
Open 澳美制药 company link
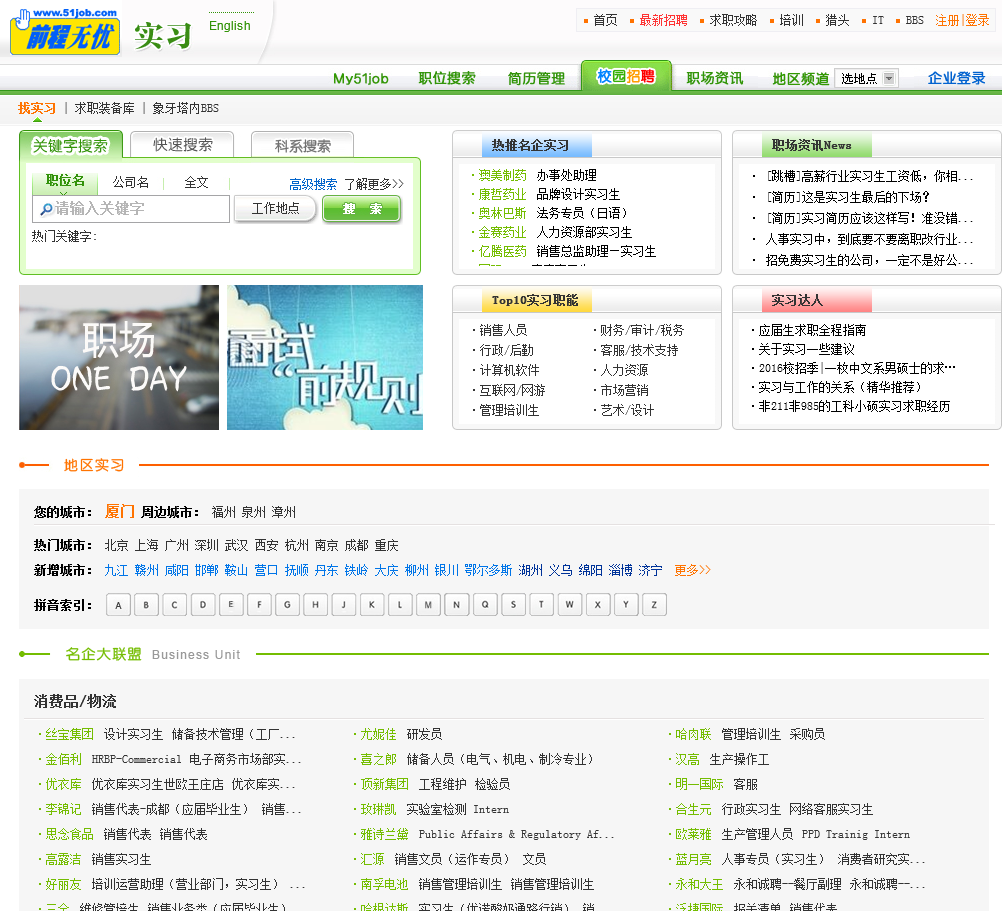point(502,175)
